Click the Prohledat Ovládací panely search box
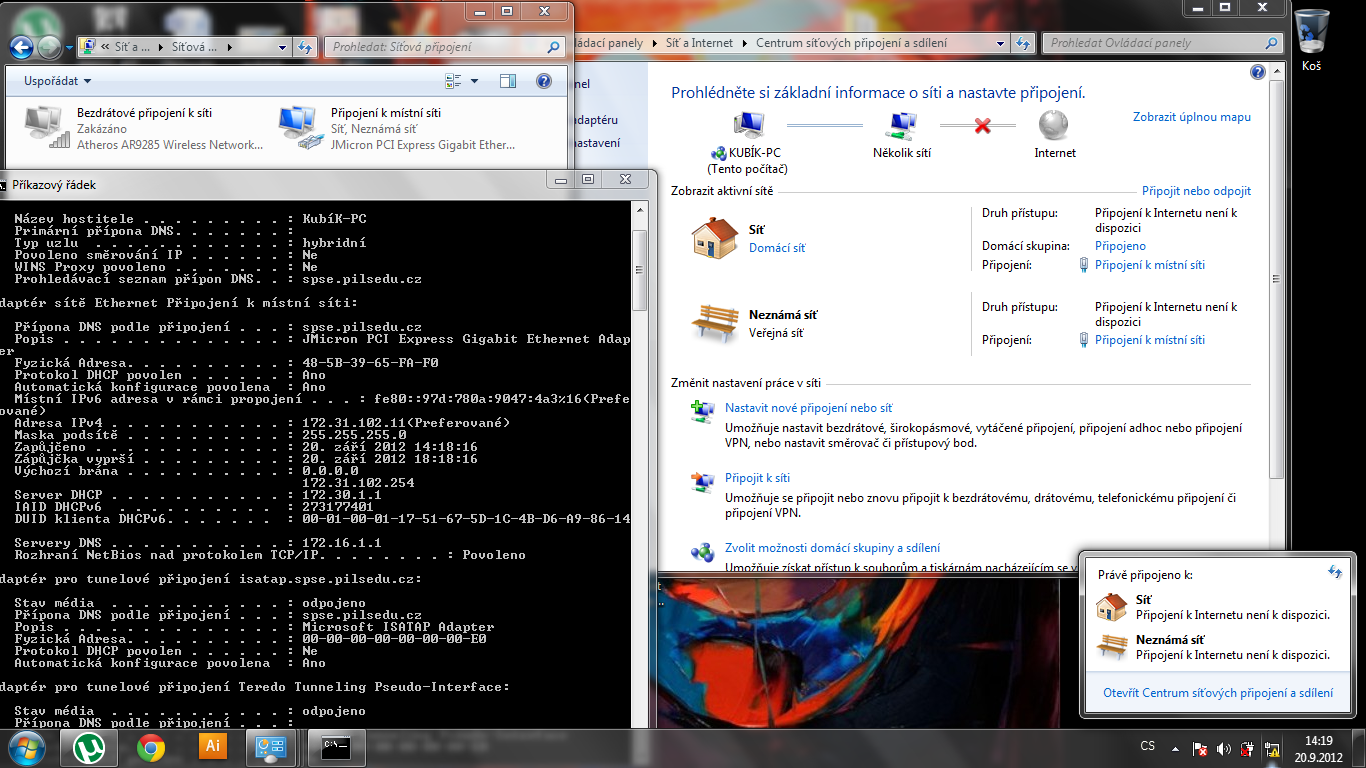 click(1162, 44)
